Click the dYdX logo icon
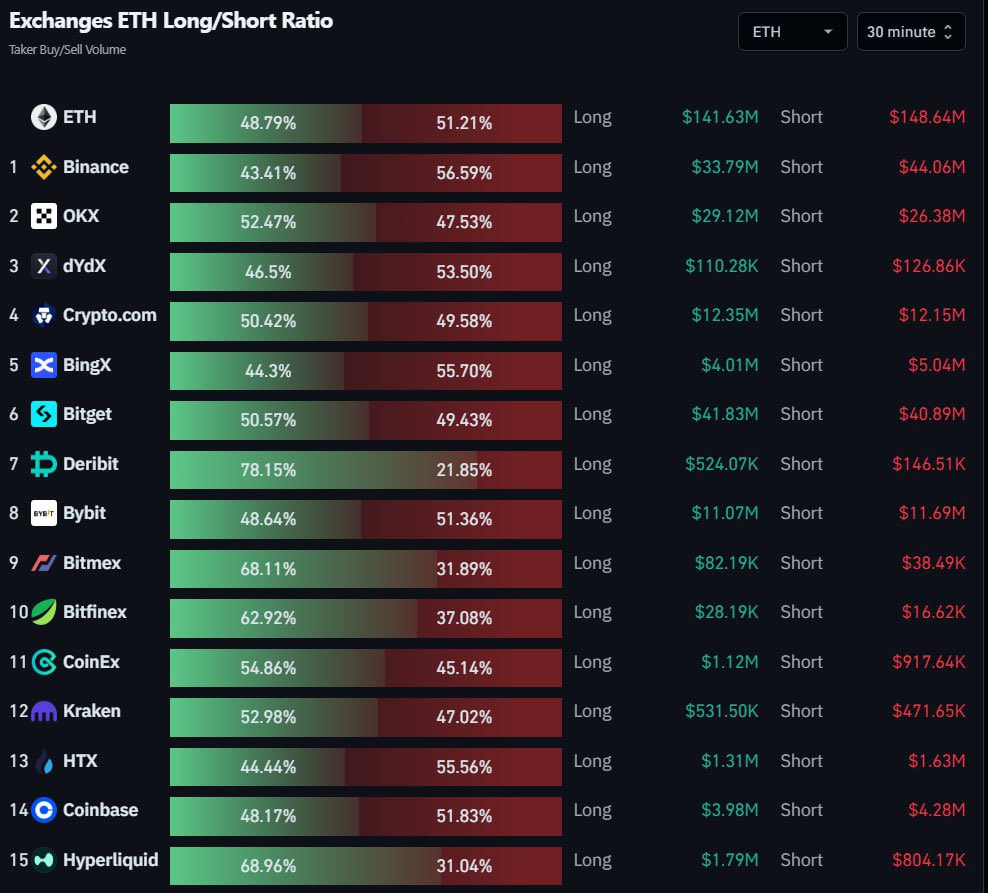The width and height of the screenshot is (988, 893). (43, 266)
